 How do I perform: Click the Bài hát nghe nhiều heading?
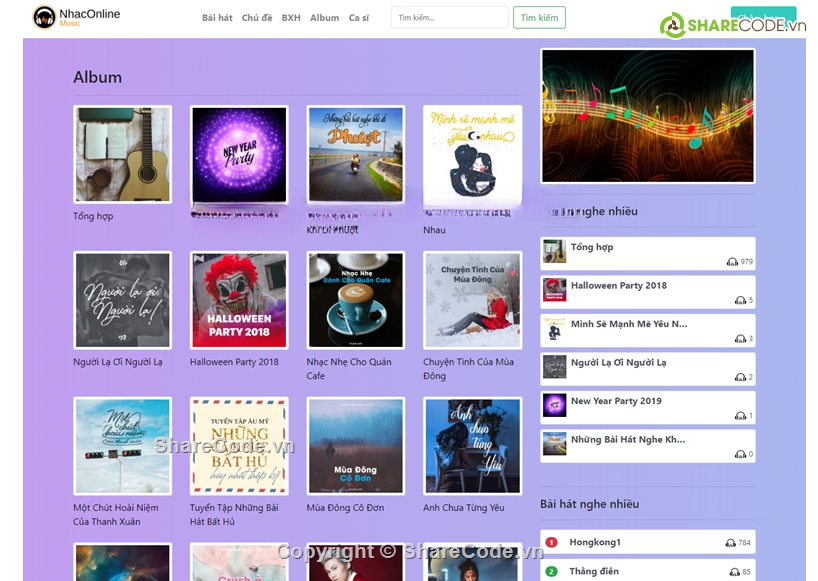tap(590, 504)
